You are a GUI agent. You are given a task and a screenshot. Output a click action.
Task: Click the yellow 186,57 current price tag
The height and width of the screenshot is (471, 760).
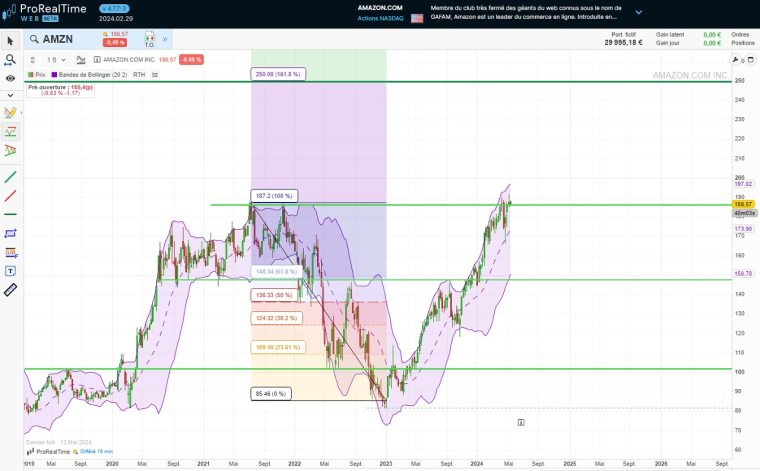click(x=743, y=204)
